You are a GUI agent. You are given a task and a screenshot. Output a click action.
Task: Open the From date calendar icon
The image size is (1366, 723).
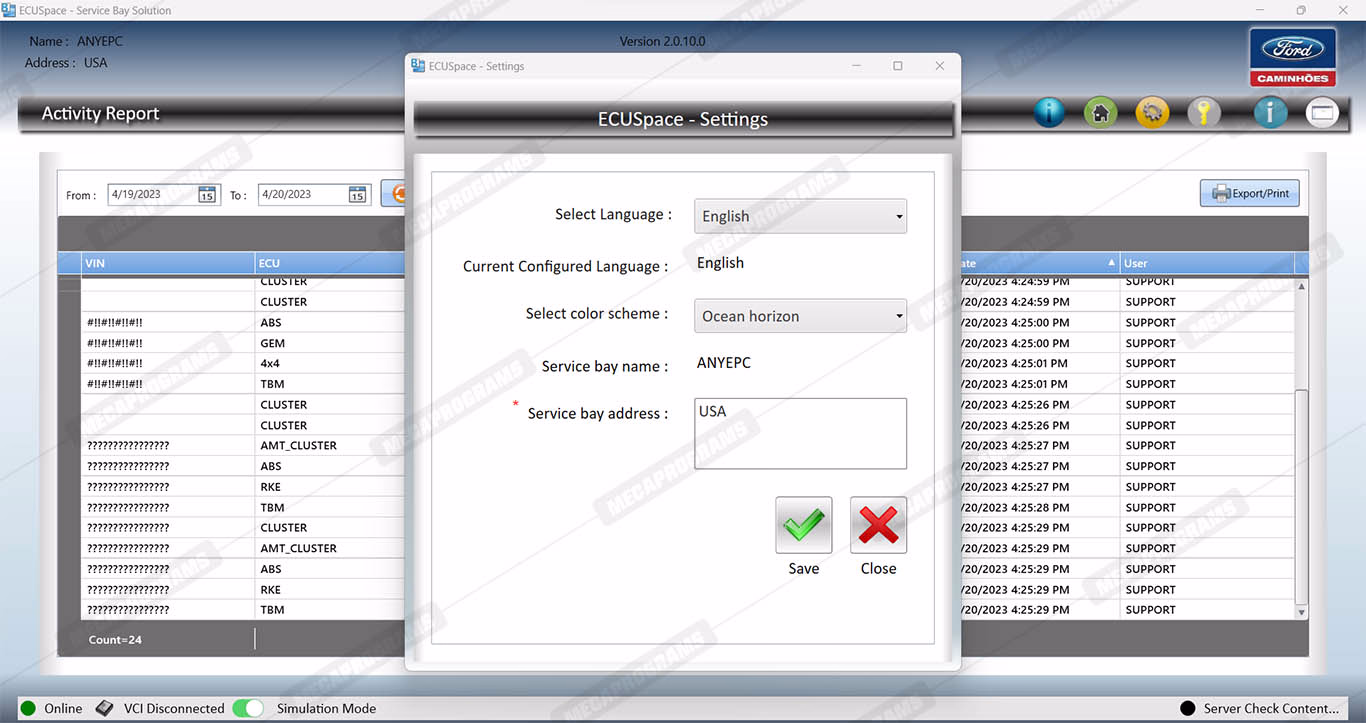pos(206,195)
